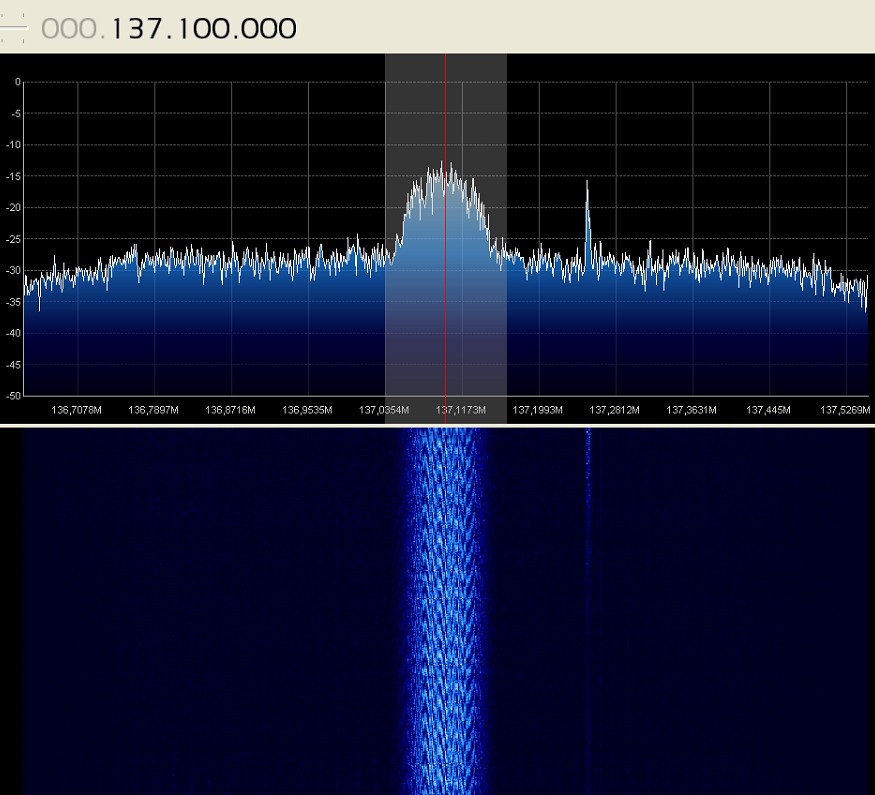Click the 137,3631M frequency axis label
Screen dimensions: 875x795
(x=691, y=410)
